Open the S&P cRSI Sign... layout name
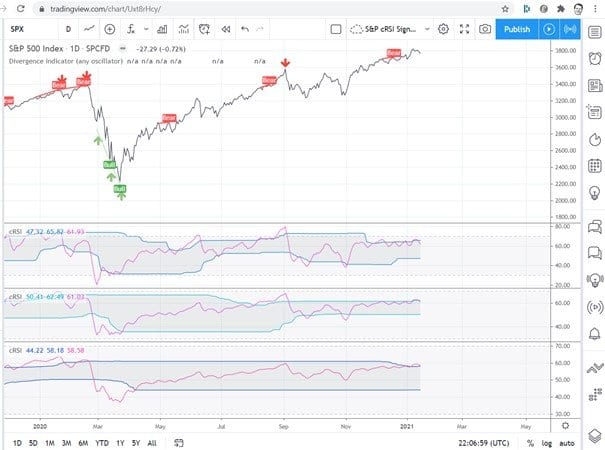Viewport: 605px width, 450px height. [390, 29]
